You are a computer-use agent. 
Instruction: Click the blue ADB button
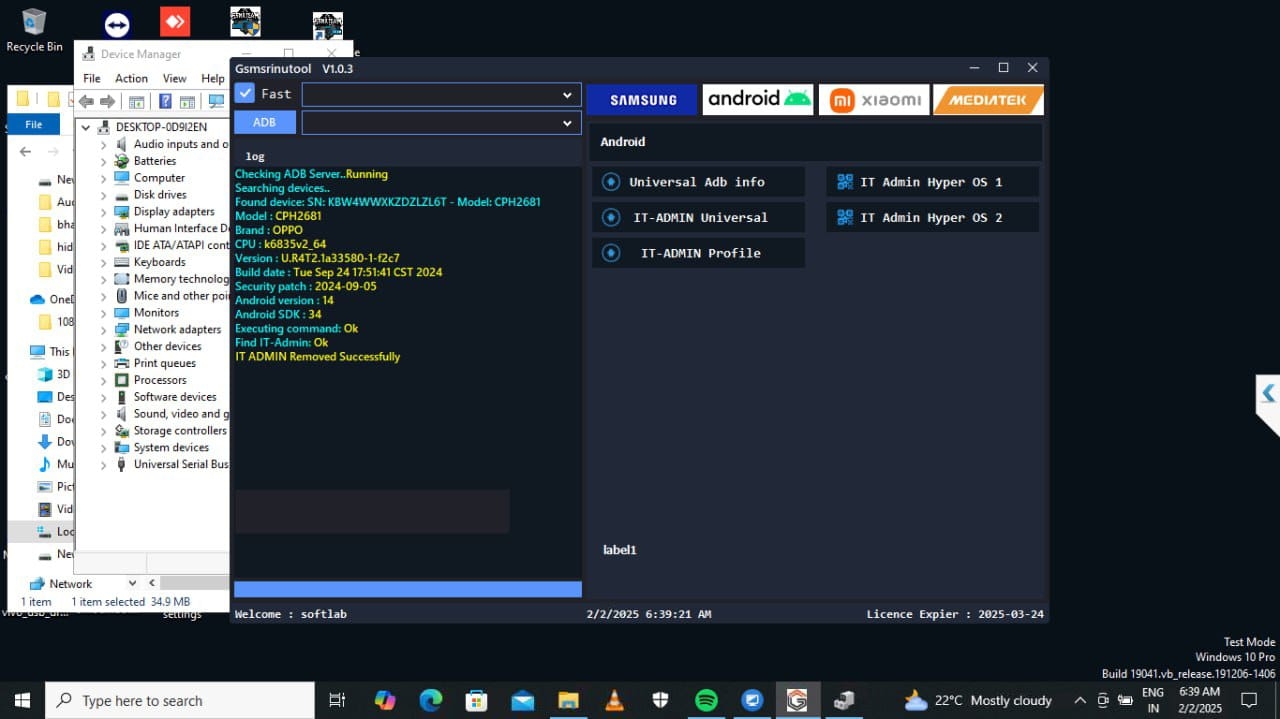pyautogui.click(x=264, y=122)
